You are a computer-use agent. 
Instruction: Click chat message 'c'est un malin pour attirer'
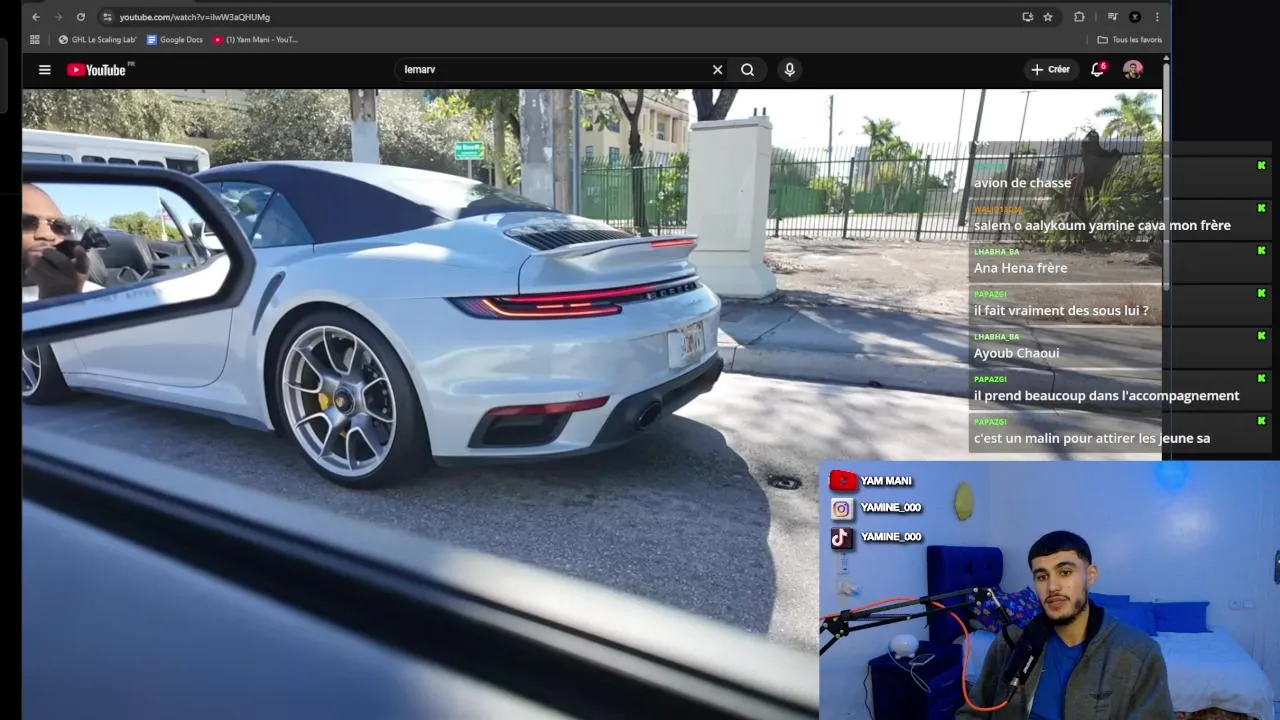pyautogui.click(x=1092, y=438)
